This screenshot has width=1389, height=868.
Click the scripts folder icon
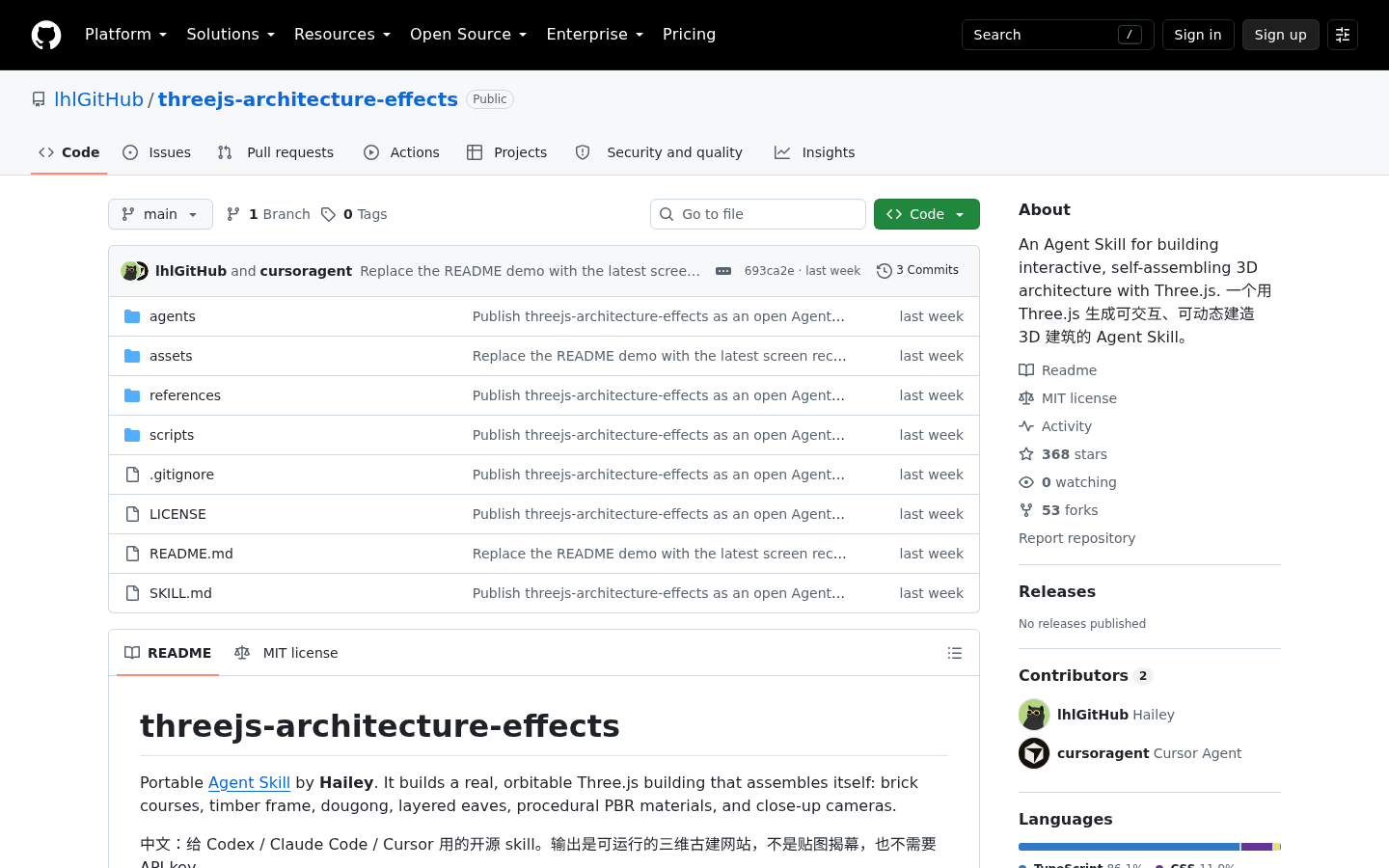tap(132, 435)
